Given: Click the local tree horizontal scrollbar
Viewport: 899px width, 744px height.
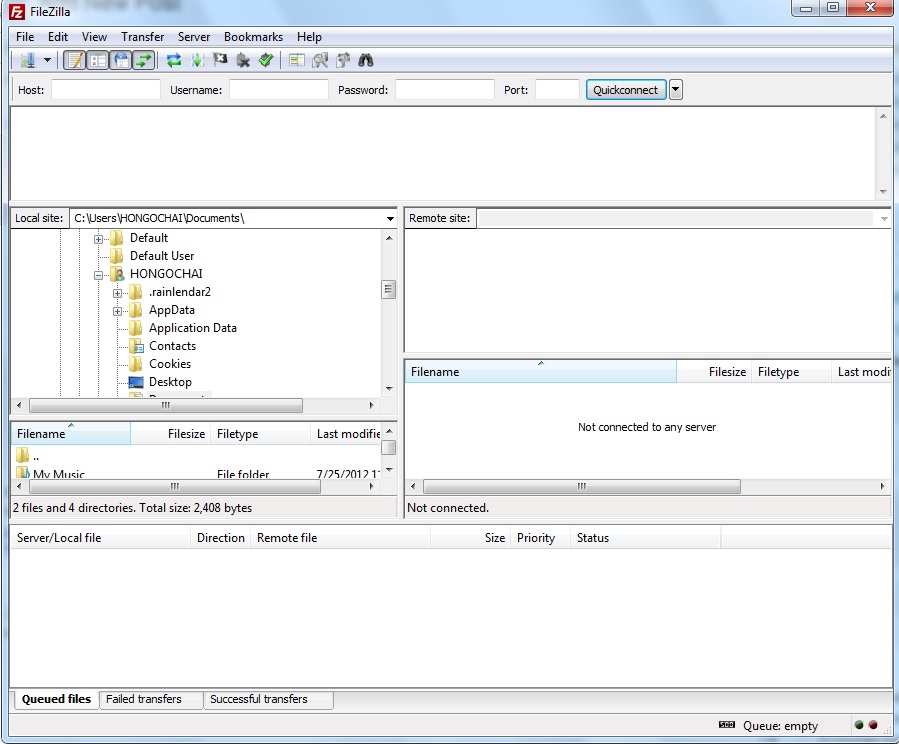Looking at the screenshot, I should (x=166, y=405).
